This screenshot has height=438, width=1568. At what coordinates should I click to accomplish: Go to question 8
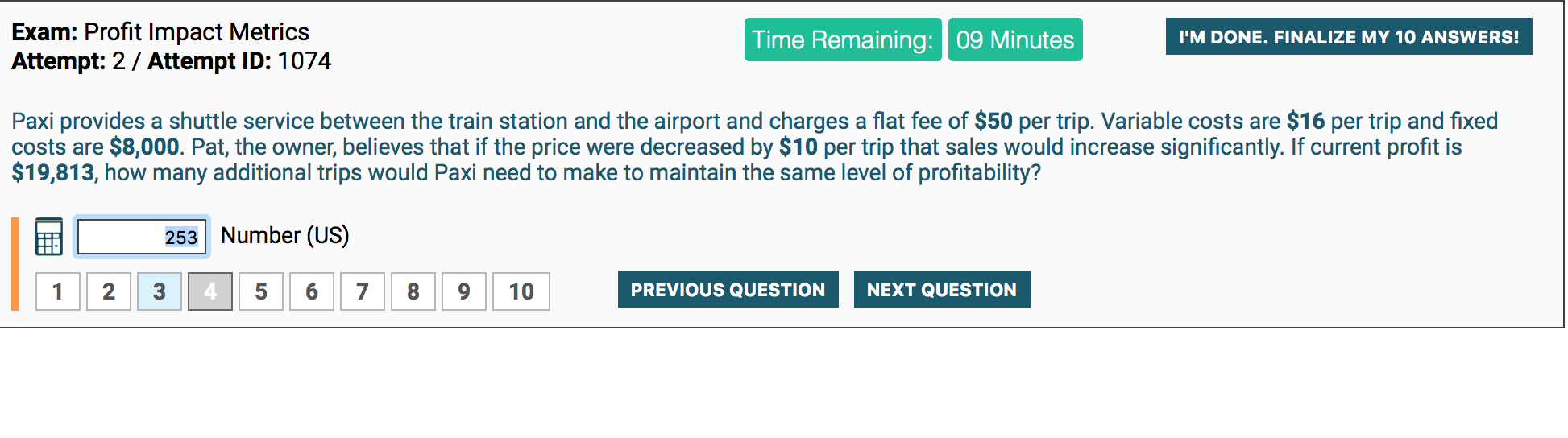(413, 291)
